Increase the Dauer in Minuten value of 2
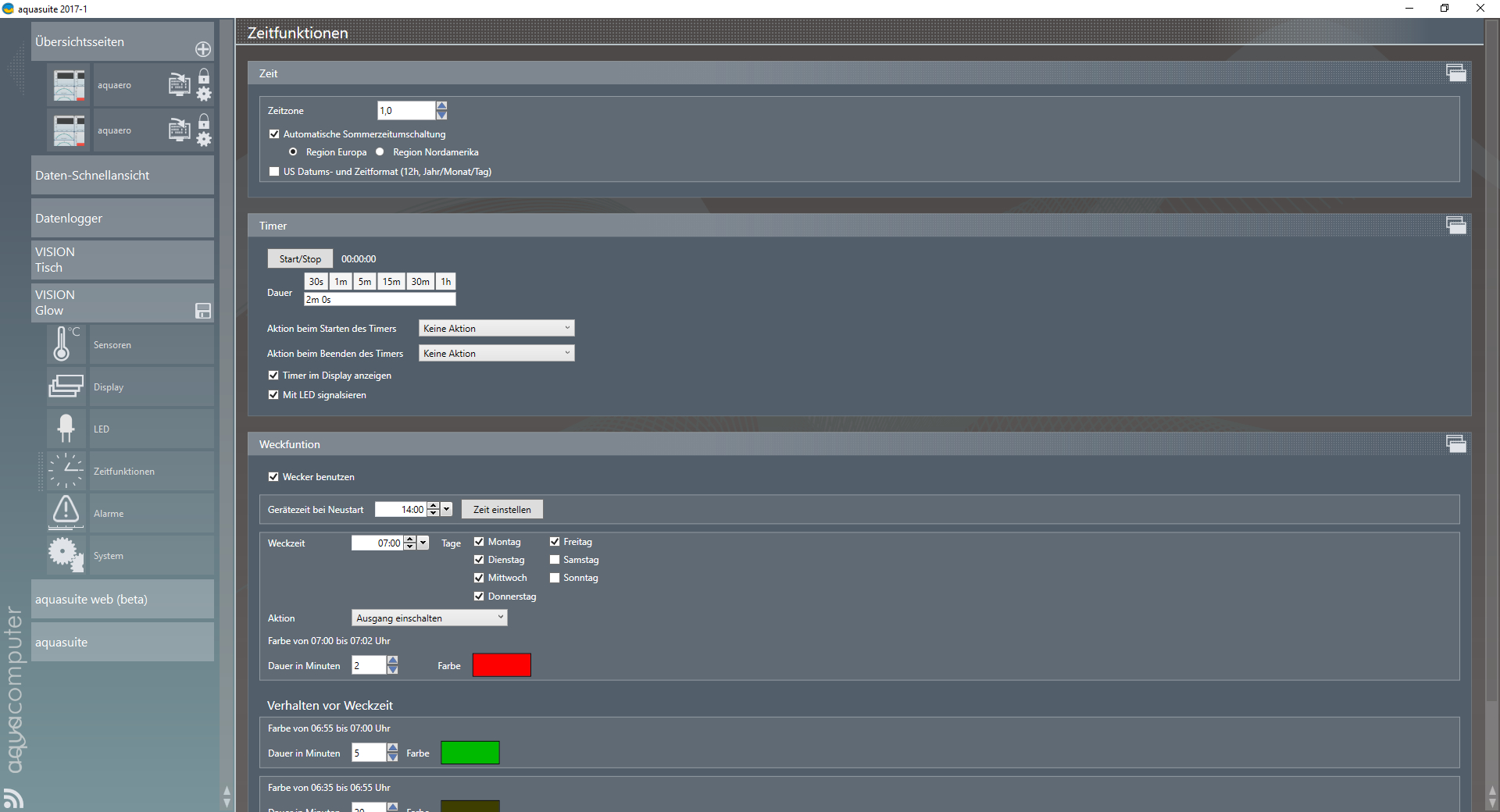1500x812 pixels. click(393, 661)
